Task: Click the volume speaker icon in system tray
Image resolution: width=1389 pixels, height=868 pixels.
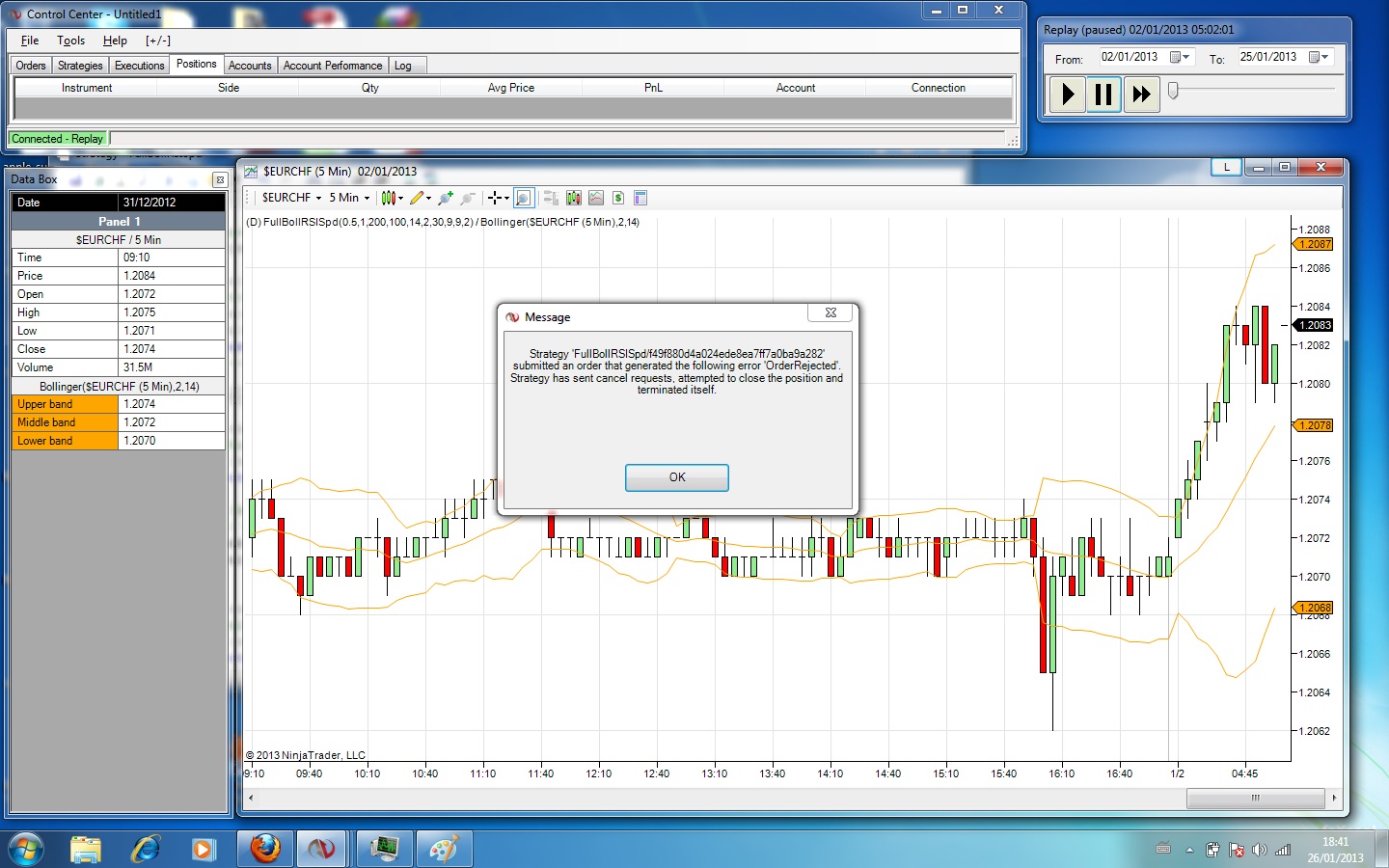Action: tap(1260, 850)
